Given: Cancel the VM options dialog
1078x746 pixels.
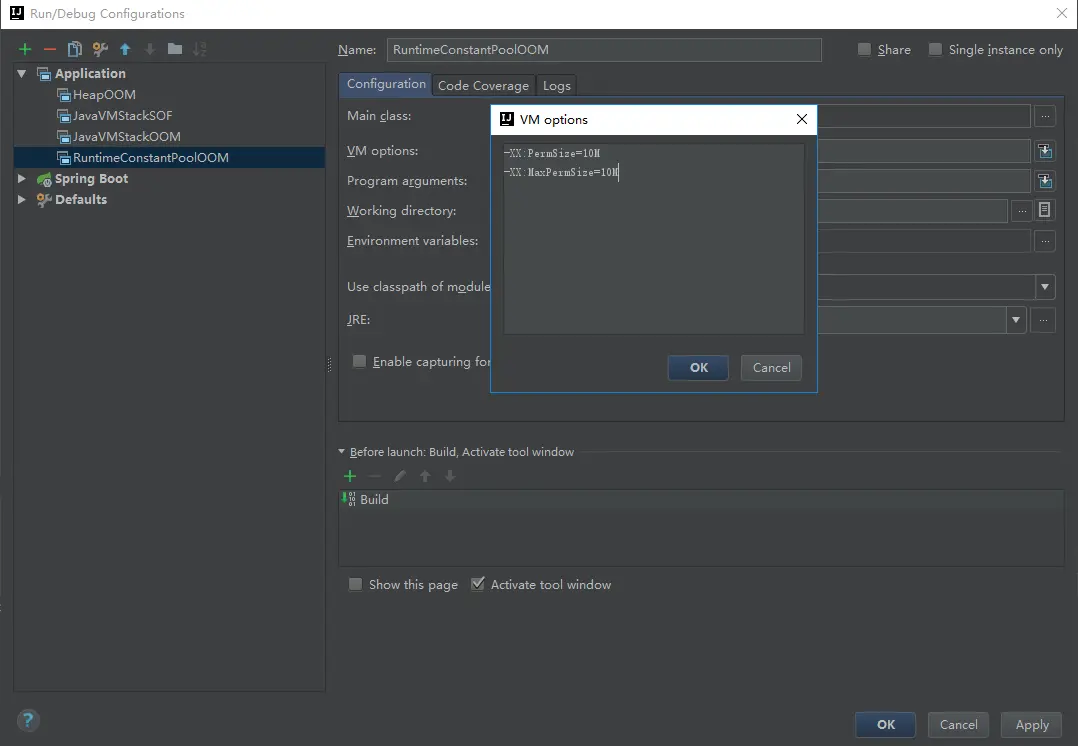Looking at the screenshot, I should click(771, 368).
